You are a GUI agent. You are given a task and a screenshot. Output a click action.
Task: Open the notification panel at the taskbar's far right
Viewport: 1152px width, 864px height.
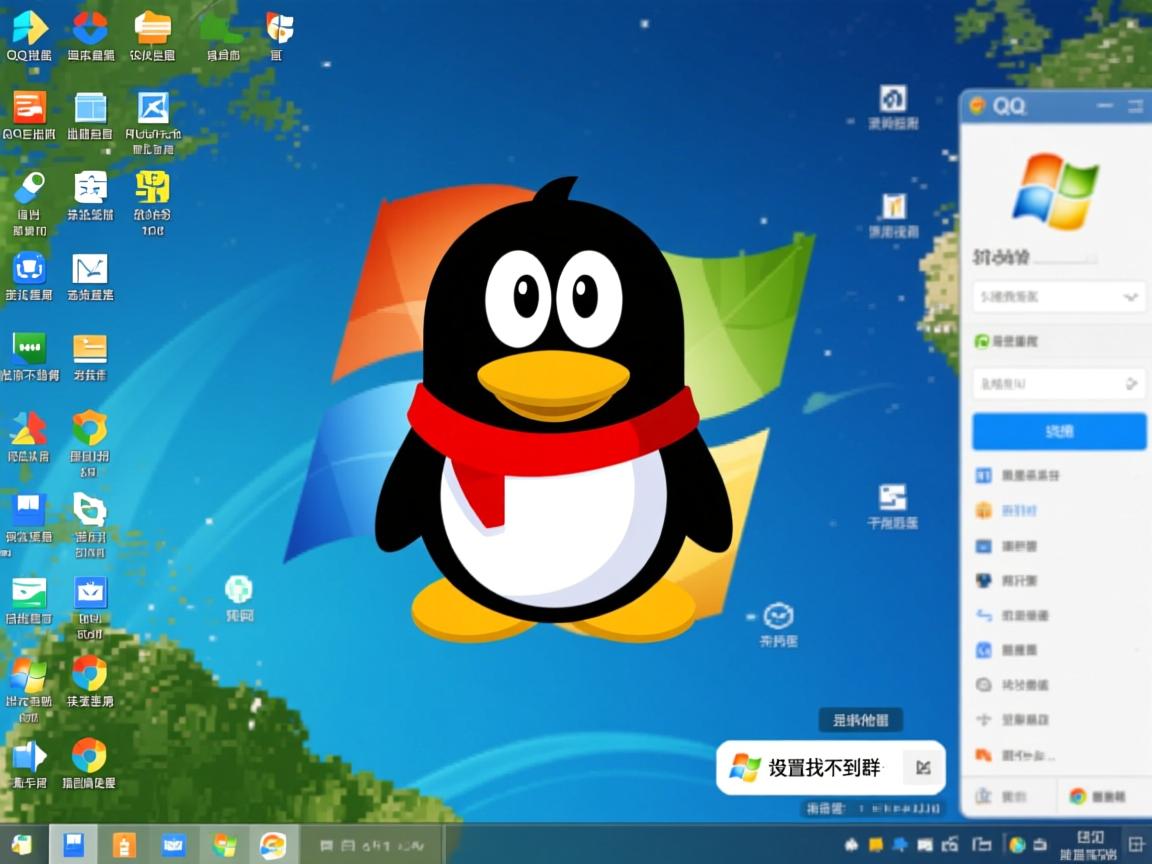(x=1136, y=845)
